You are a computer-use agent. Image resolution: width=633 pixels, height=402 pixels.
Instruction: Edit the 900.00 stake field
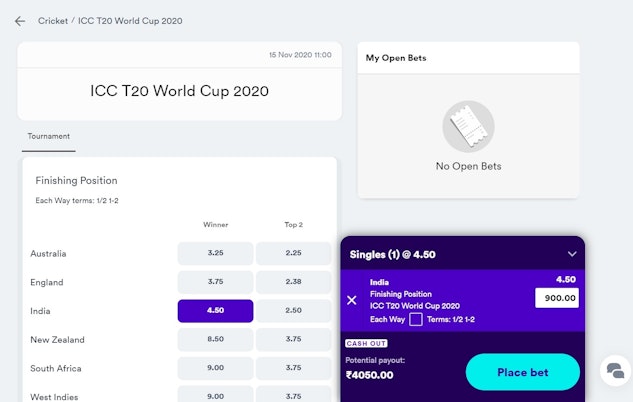click(557, 298)
